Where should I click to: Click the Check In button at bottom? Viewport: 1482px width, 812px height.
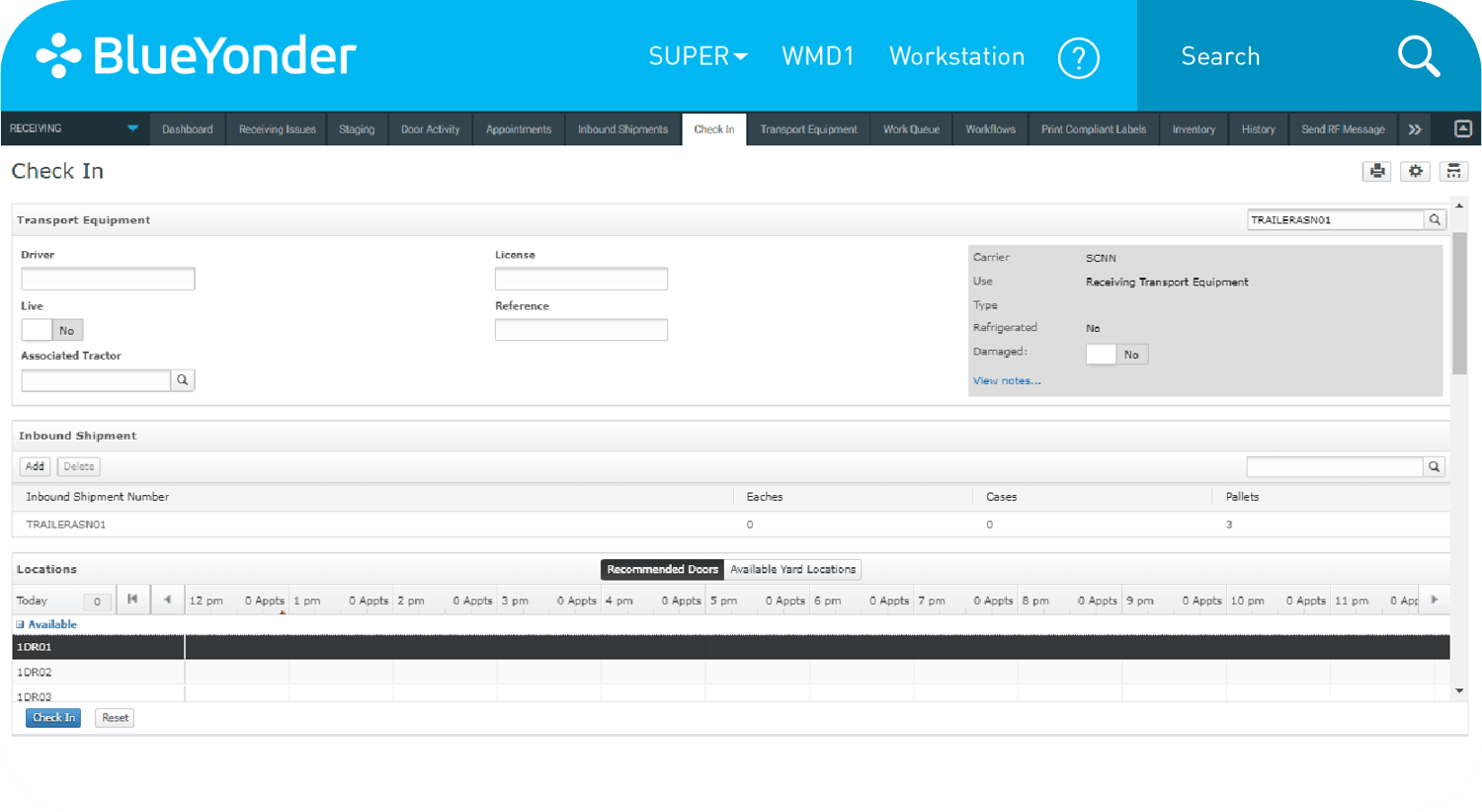(52, 717)
